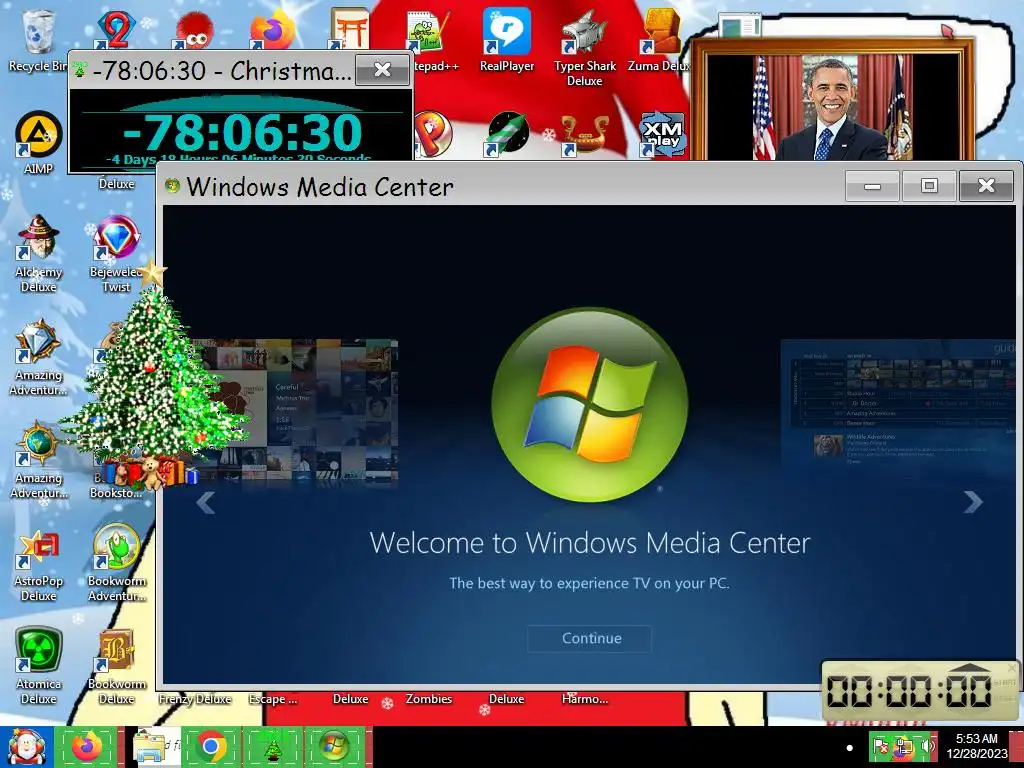Screen dimensions: 1024x768
Task: Maximize the Windows Media Center window
Action: coord(929,186)
